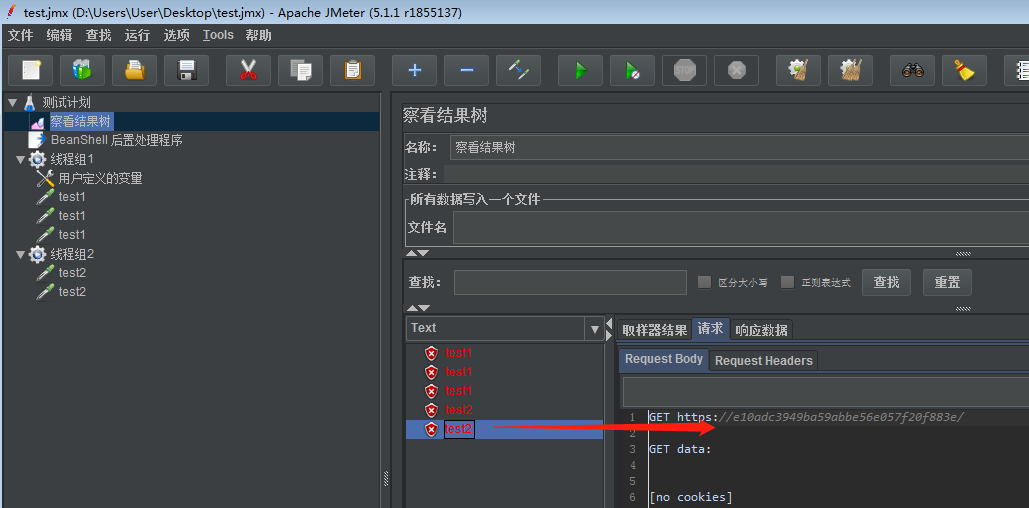The height and width of the screenshot is (508, 1029).
Task: Enable the 区分大小写 checkbox
Action: pyautogui.click(x=704, y=282)
